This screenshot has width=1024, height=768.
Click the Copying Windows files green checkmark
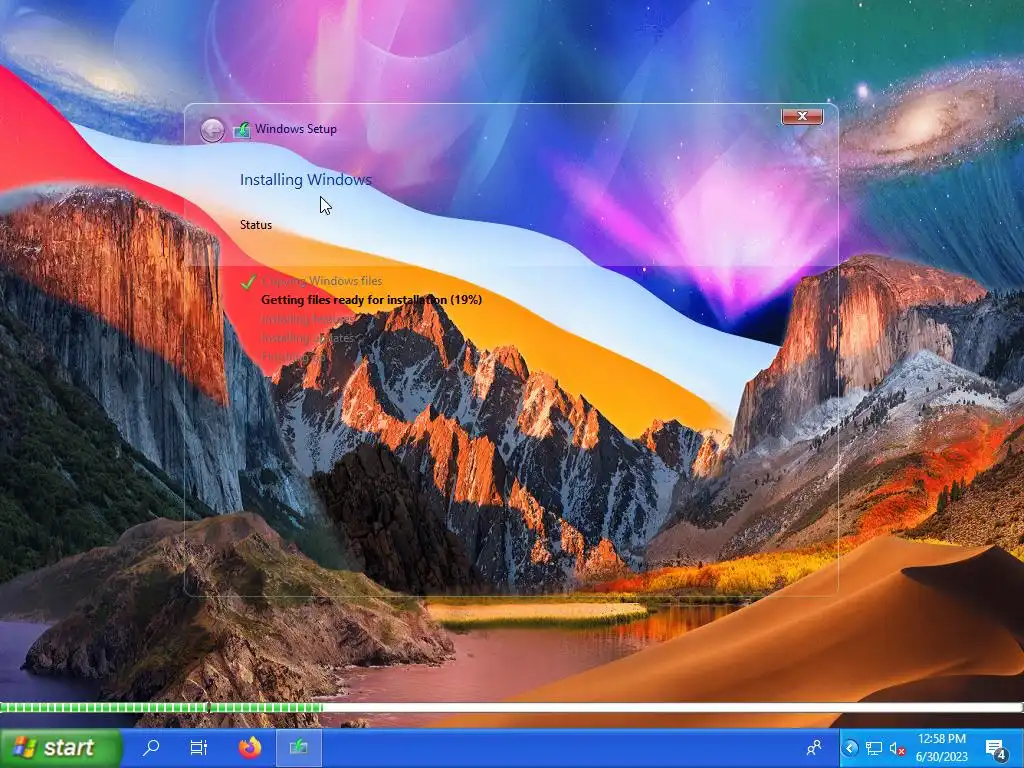248,281
